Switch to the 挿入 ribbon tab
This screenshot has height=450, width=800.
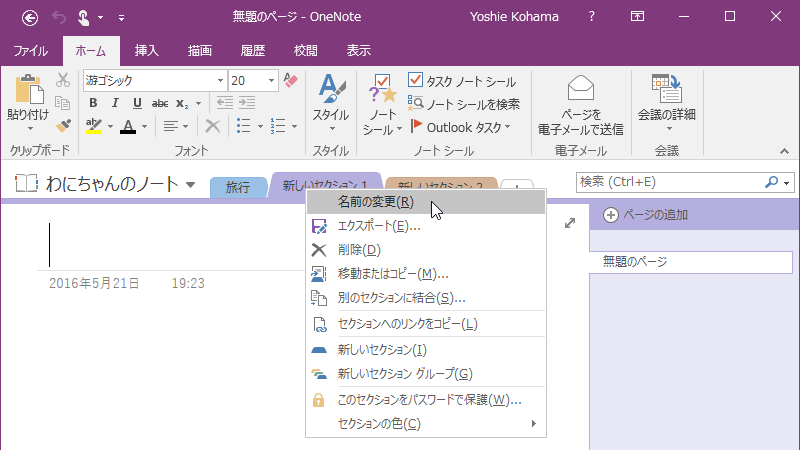tap(147, 50)
